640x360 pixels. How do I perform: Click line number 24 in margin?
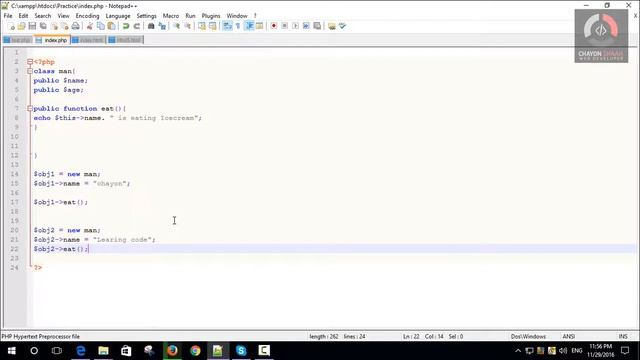tap(14, 268)
